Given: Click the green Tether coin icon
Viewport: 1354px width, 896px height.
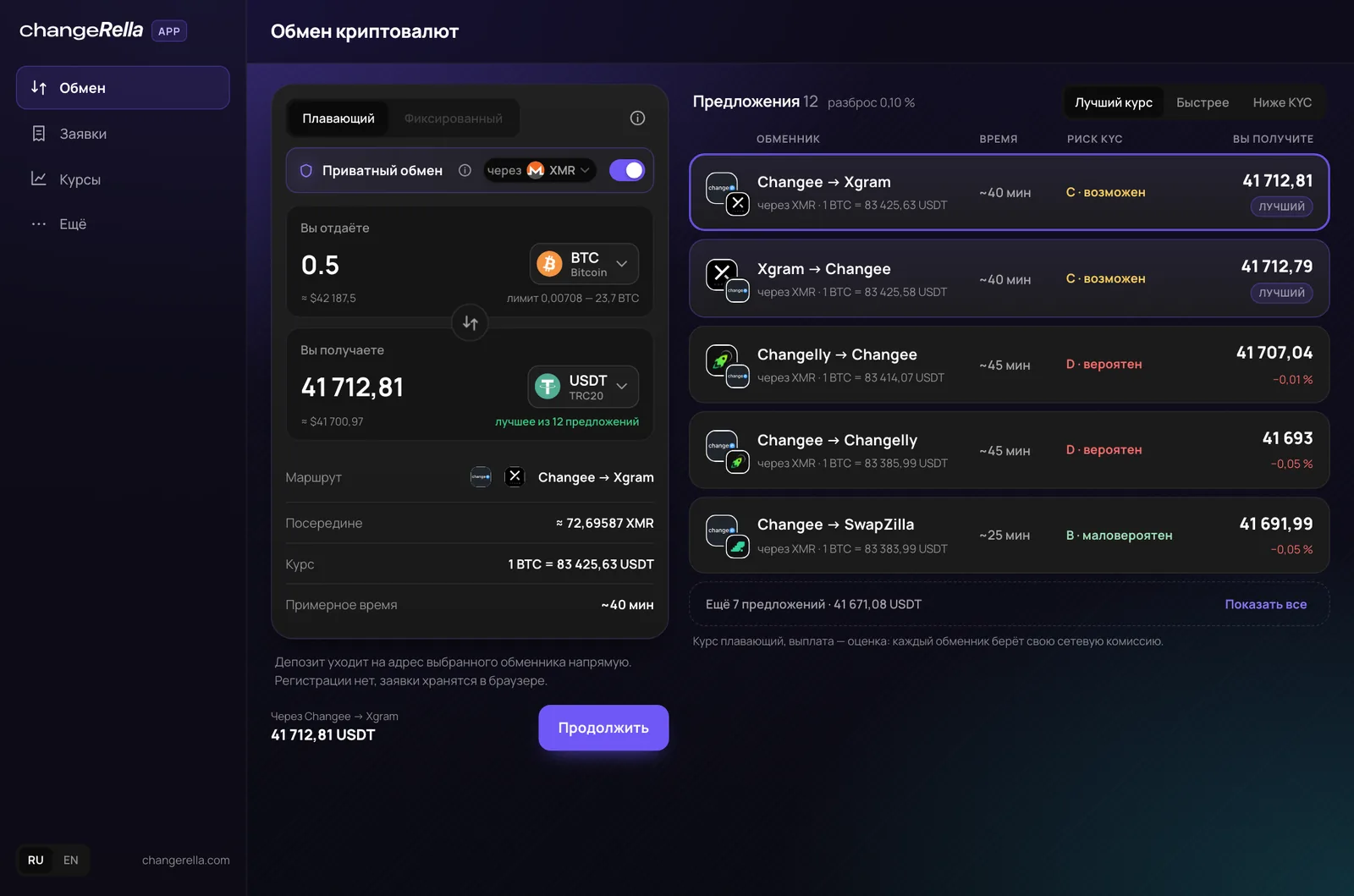Looking at the screenshot, I should (x=548, y=387).
